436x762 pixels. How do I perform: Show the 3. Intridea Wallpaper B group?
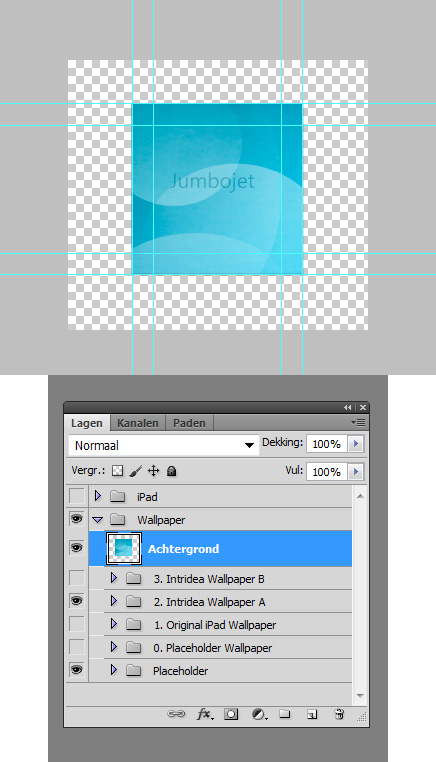point(77,578)
